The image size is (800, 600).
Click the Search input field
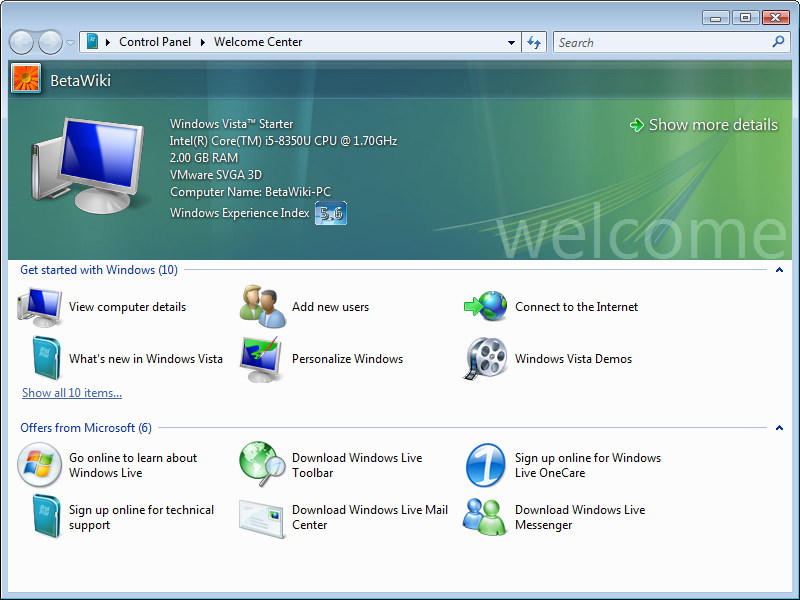[662, 43]
